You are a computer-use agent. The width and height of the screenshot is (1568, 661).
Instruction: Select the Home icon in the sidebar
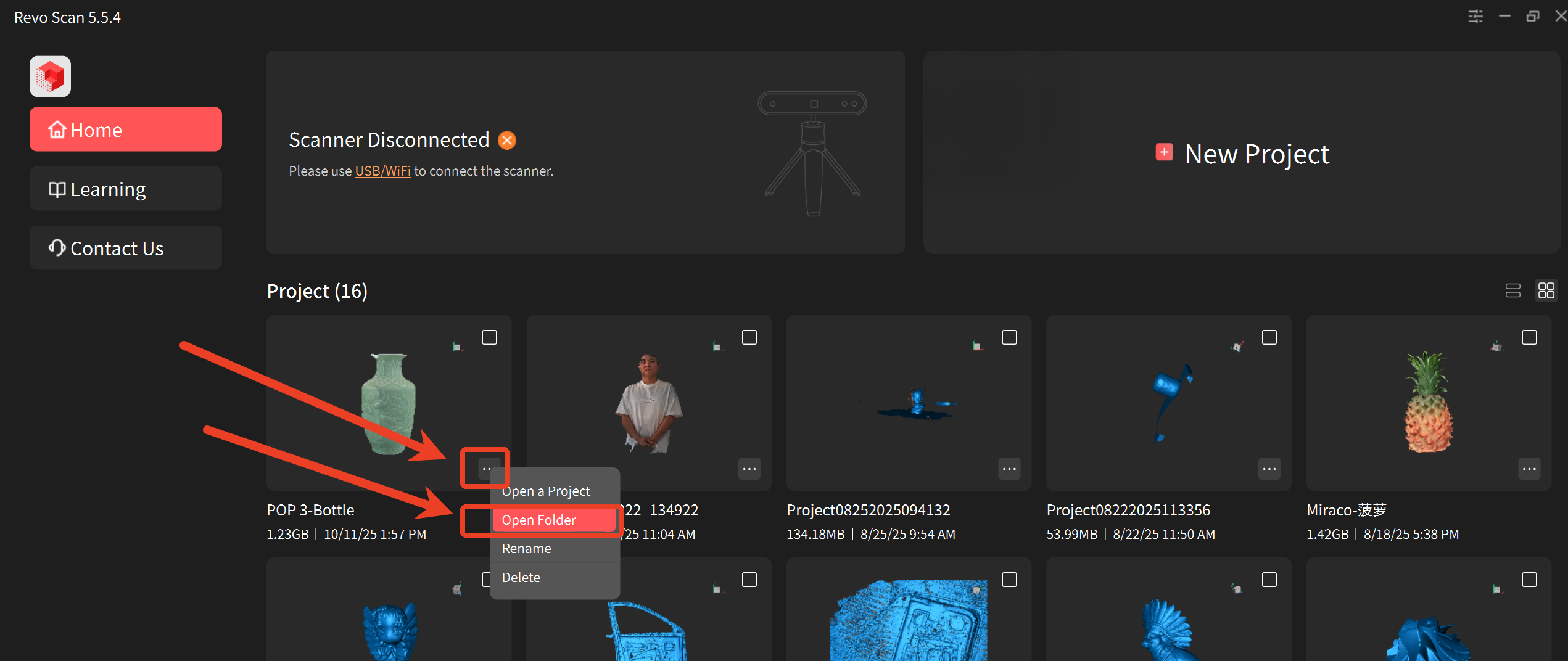click(x=57, y=129)
